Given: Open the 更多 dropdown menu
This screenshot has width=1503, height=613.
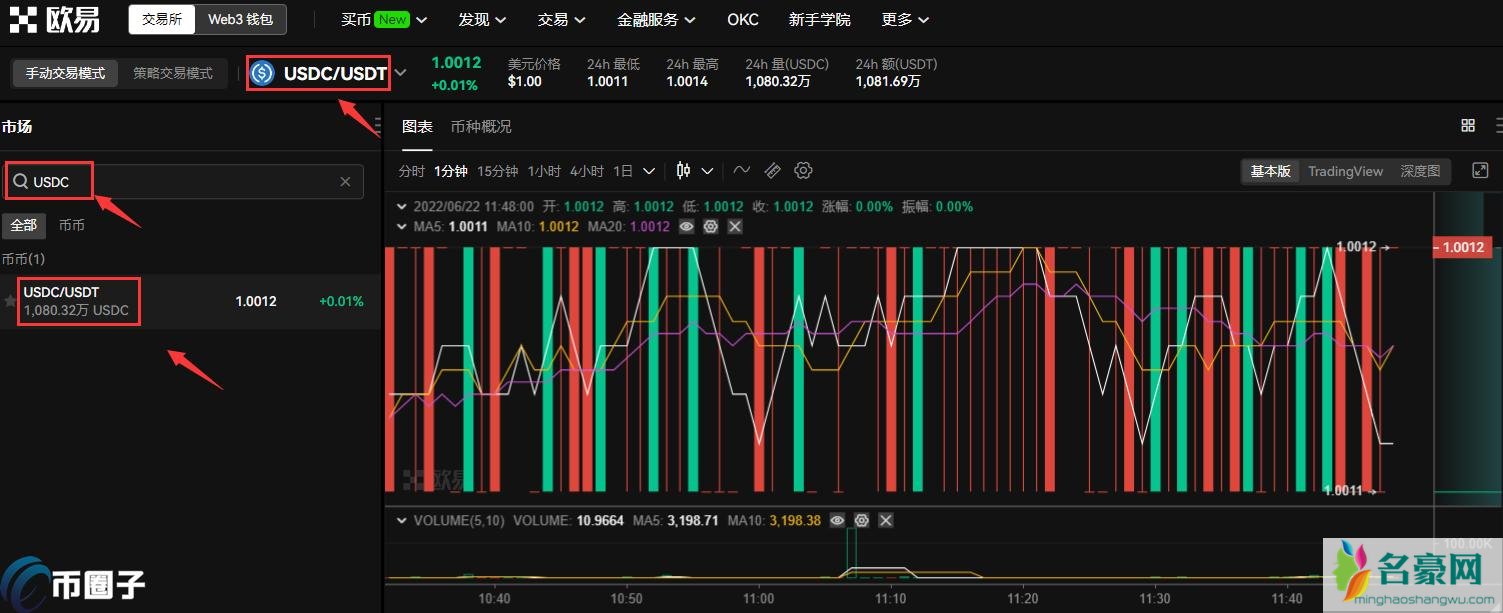Looking at the screenshot, I should (905, 19).
